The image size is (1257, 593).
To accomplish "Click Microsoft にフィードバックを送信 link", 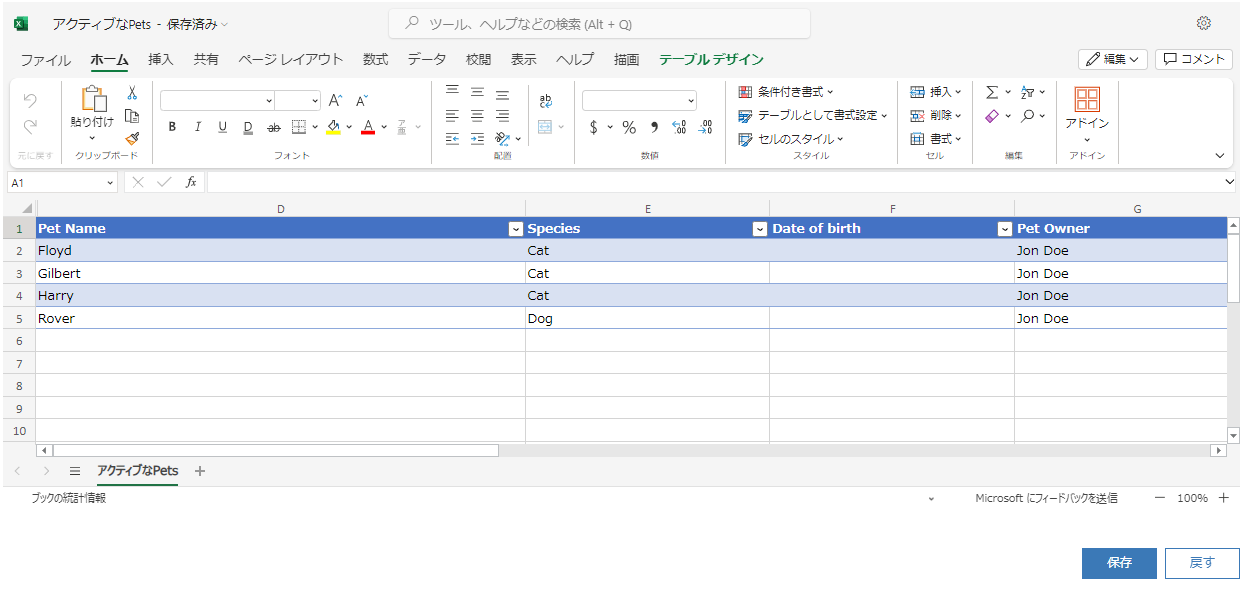I will (1046, 498).
